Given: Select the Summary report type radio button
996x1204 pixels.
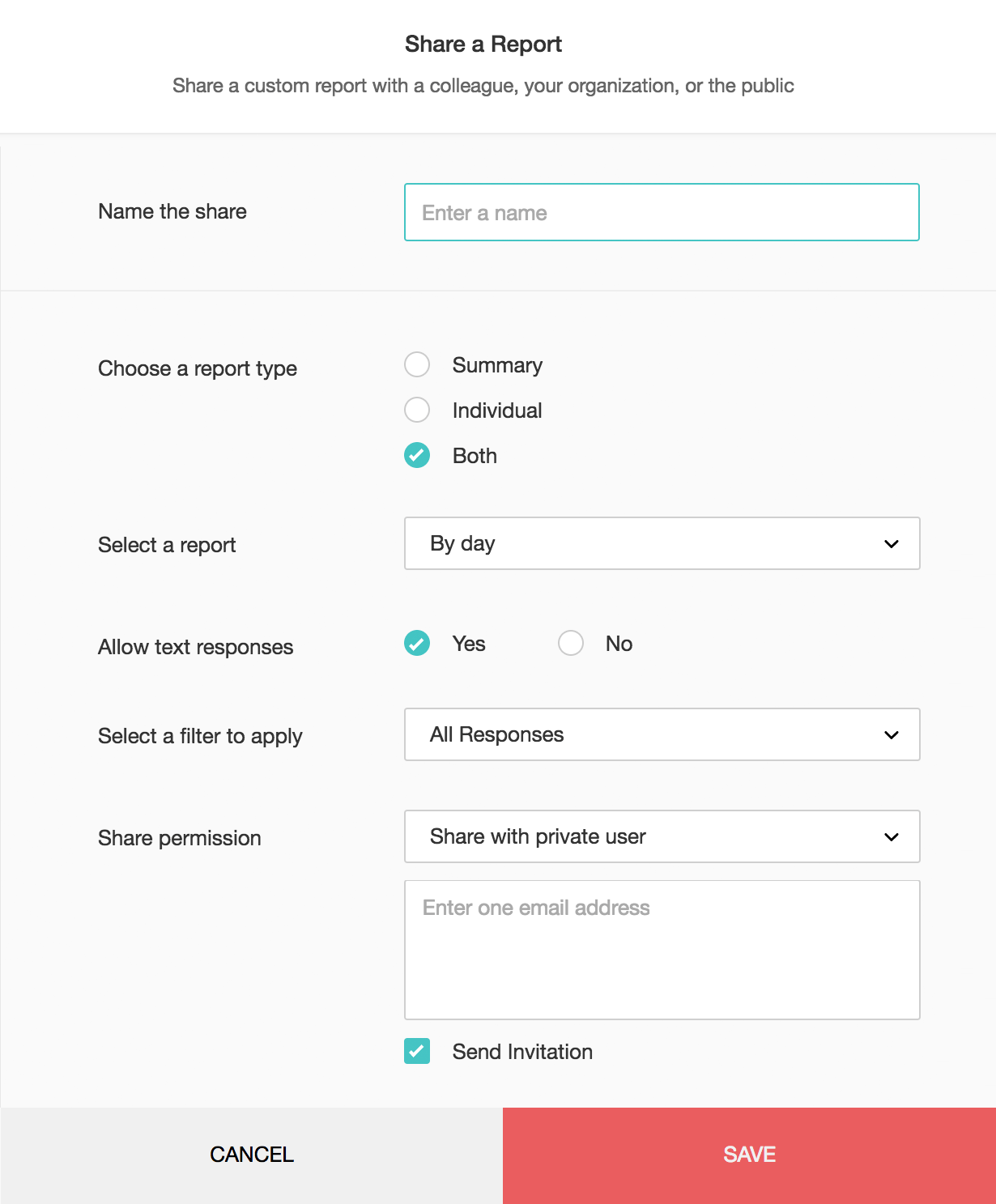Looking at the screenshot, I should pos(417,364).
